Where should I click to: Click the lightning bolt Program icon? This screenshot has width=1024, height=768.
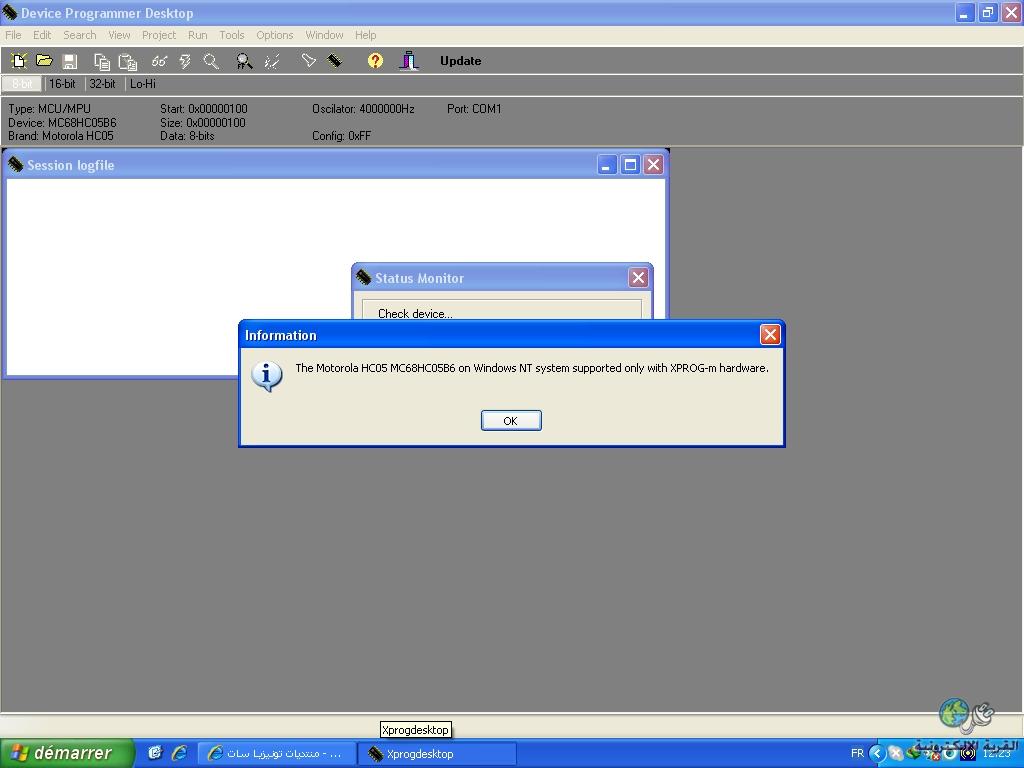[185, 61]
